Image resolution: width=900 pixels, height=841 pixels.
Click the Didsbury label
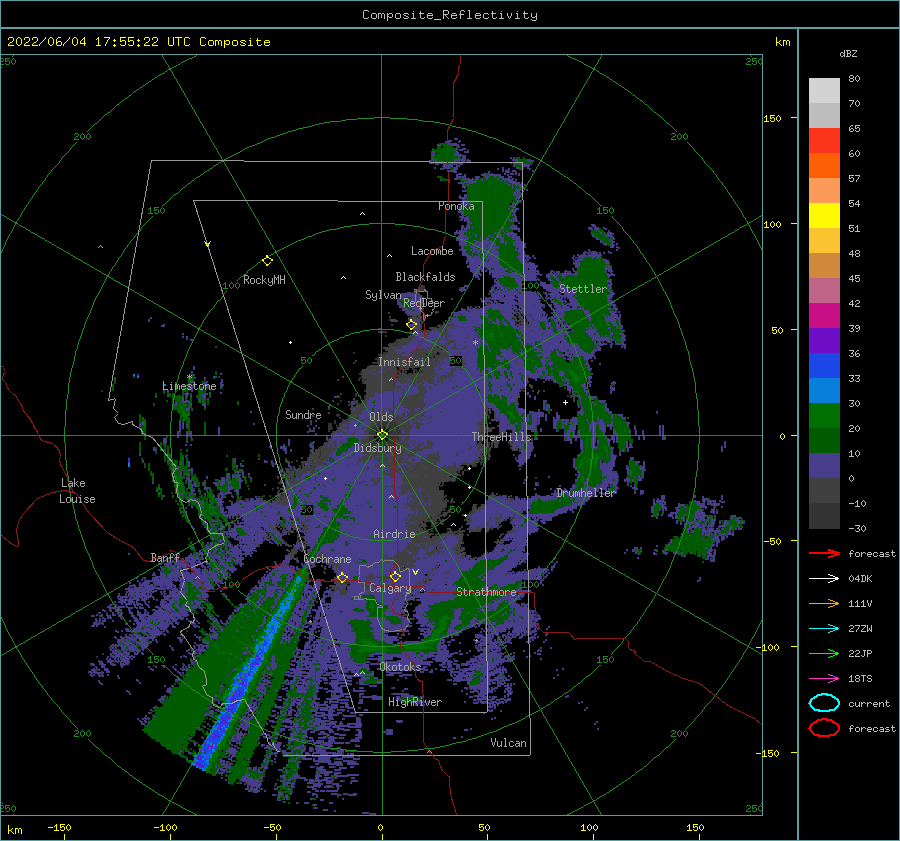tap(378, 448)
